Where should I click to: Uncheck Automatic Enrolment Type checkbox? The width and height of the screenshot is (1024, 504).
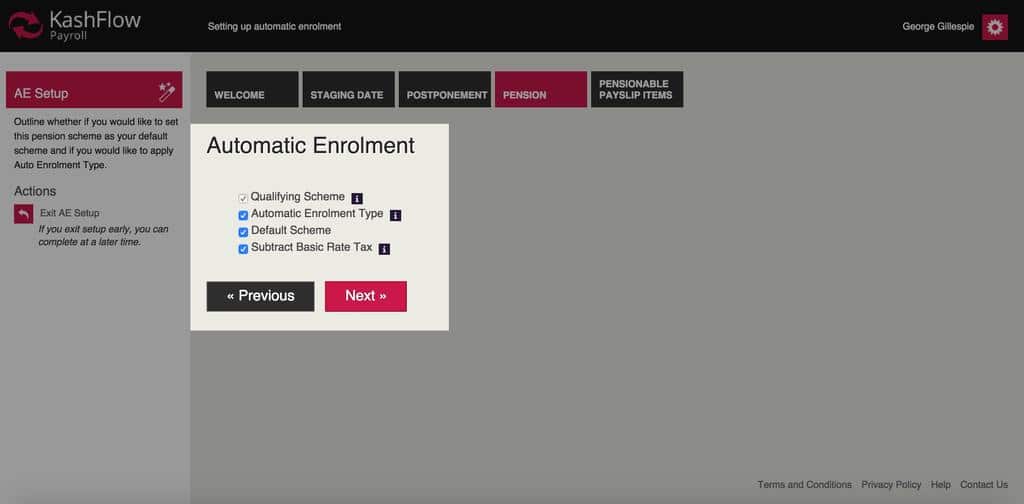tap(243, 215)
